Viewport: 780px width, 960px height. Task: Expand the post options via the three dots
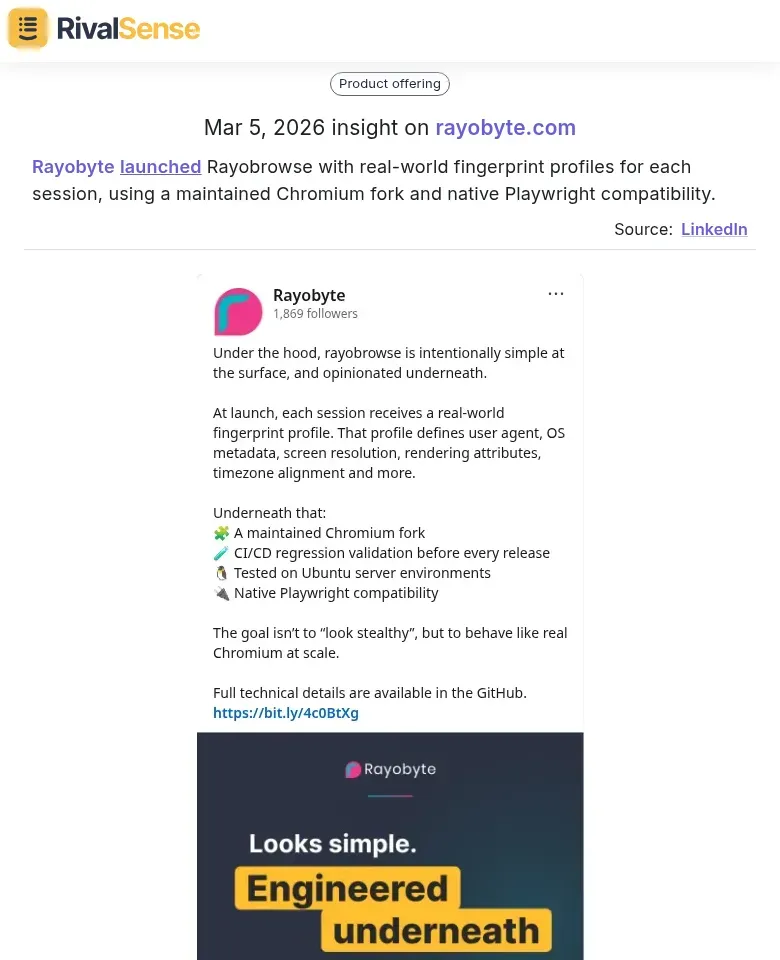(556, 293)
